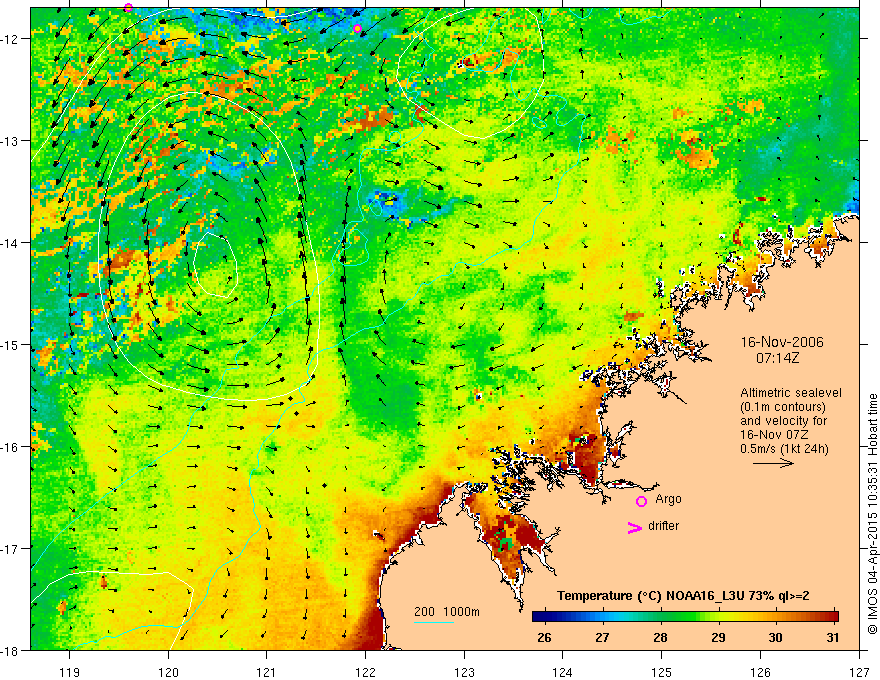The height and width of the screenshot is (680, 880).
Task: Click the IMOS copyright timestamp text
Action: click(872, 514)
